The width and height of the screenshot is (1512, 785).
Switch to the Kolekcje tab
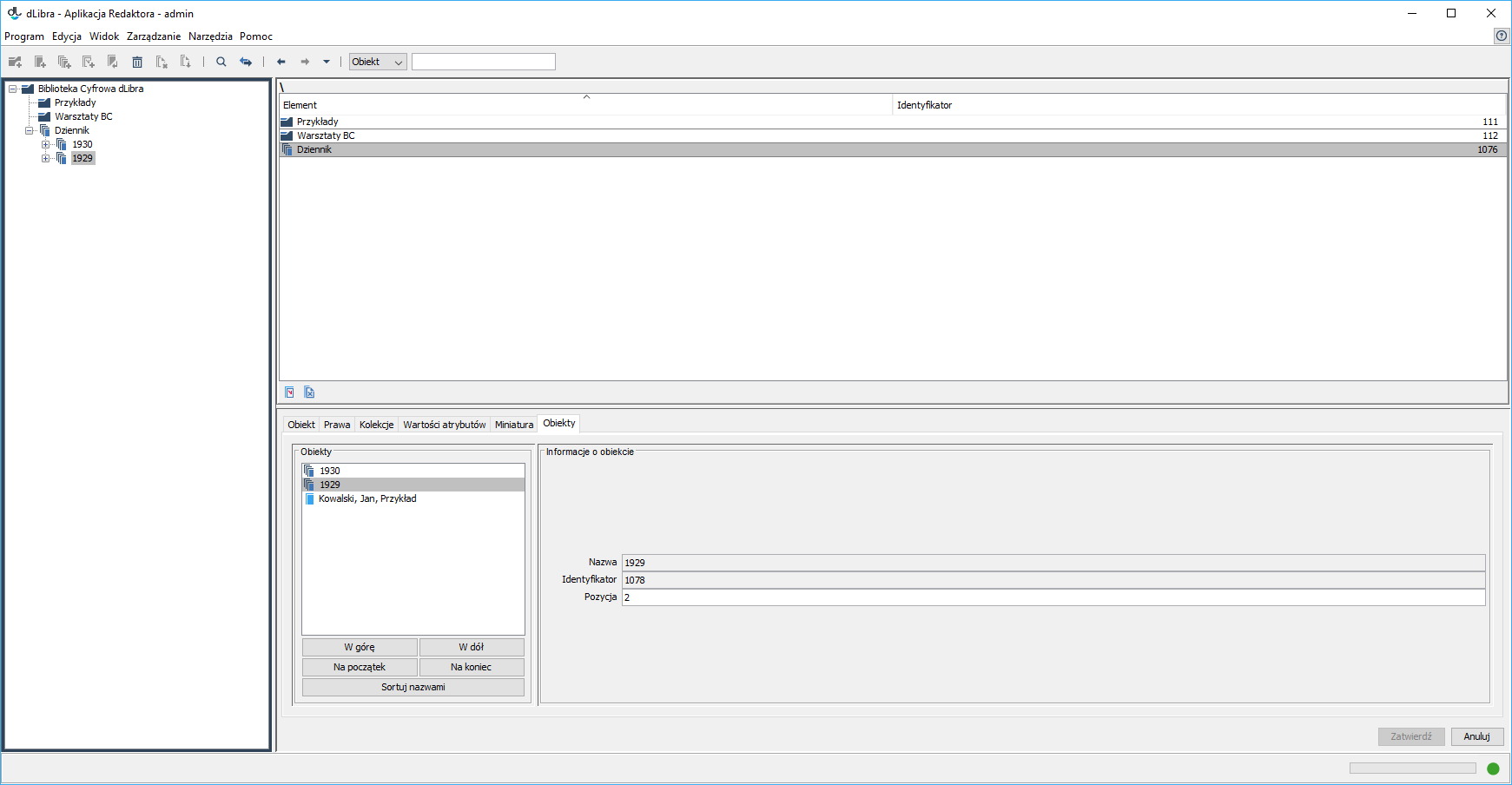(376, 425)
